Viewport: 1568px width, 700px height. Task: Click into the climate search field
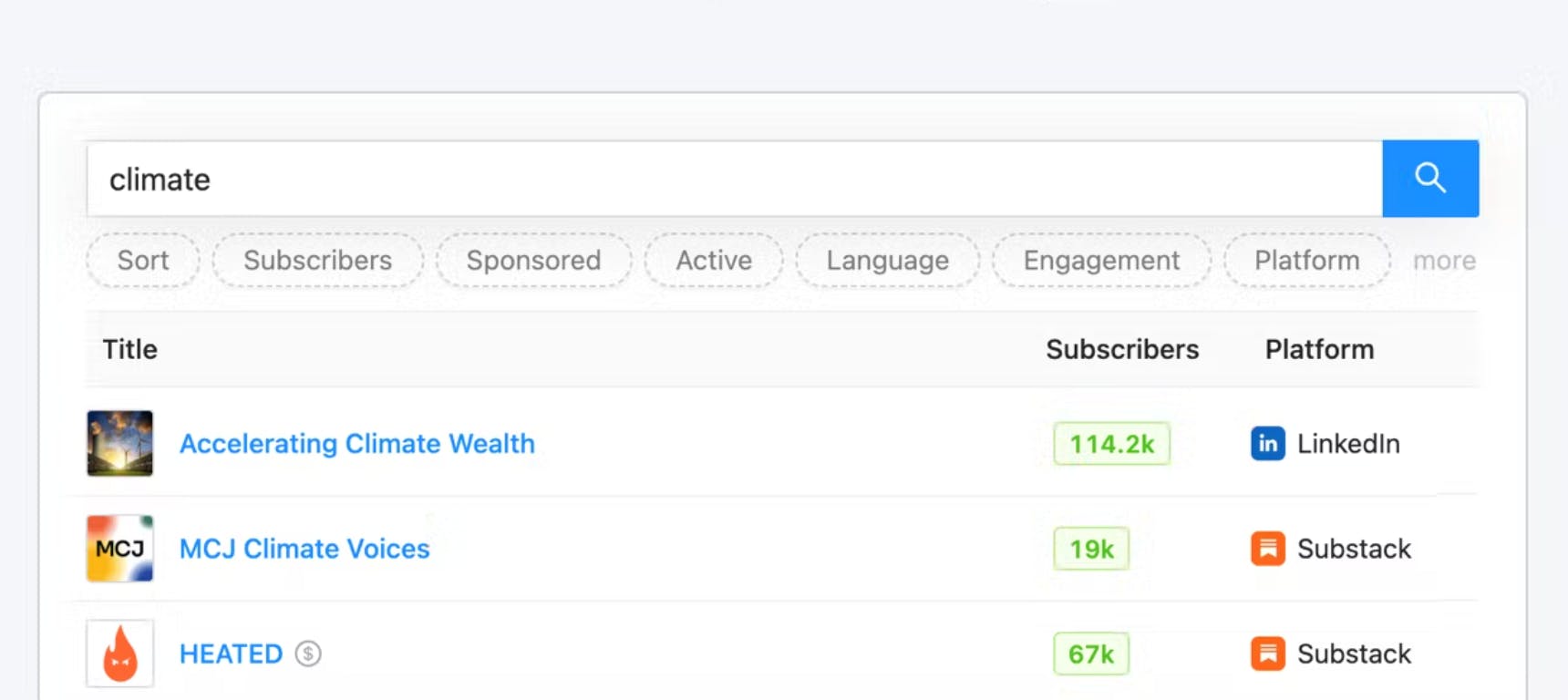(729, 180)
